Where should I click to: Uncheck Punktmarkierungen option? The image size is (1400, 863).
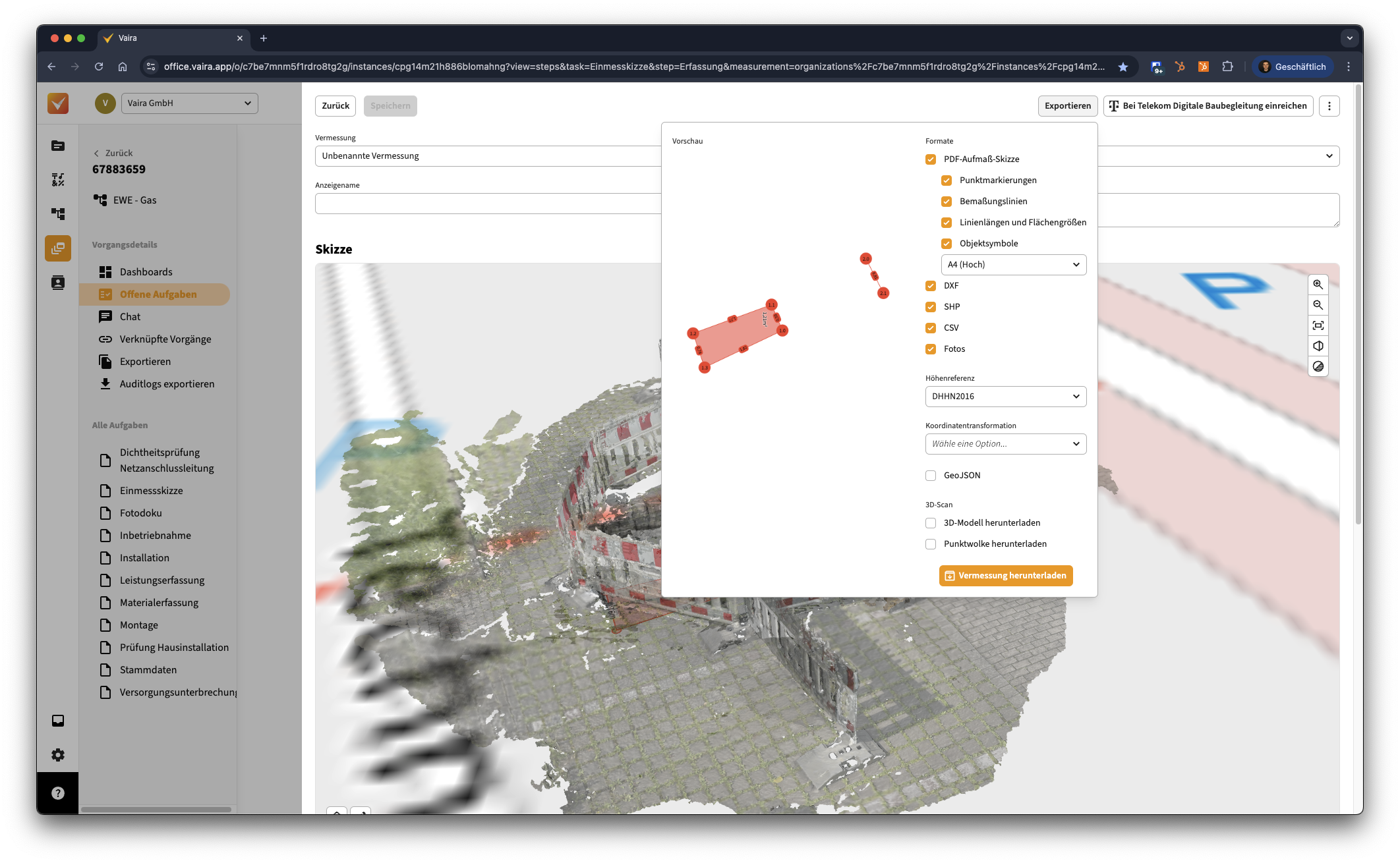pos(947,181)
